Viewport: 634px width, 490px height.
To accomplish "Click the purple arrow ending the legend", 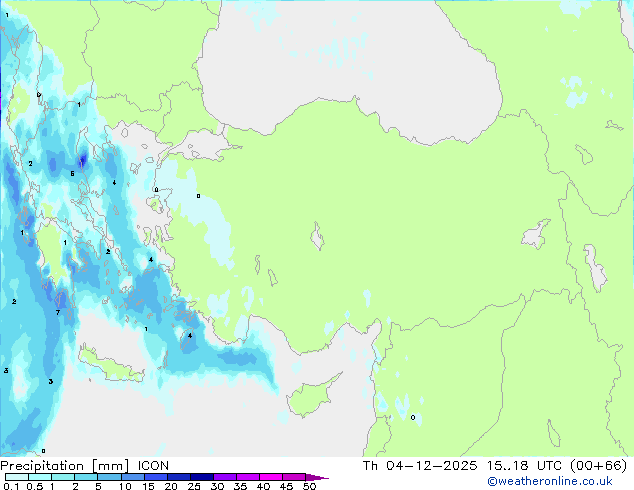I will (x=317, y=477).
